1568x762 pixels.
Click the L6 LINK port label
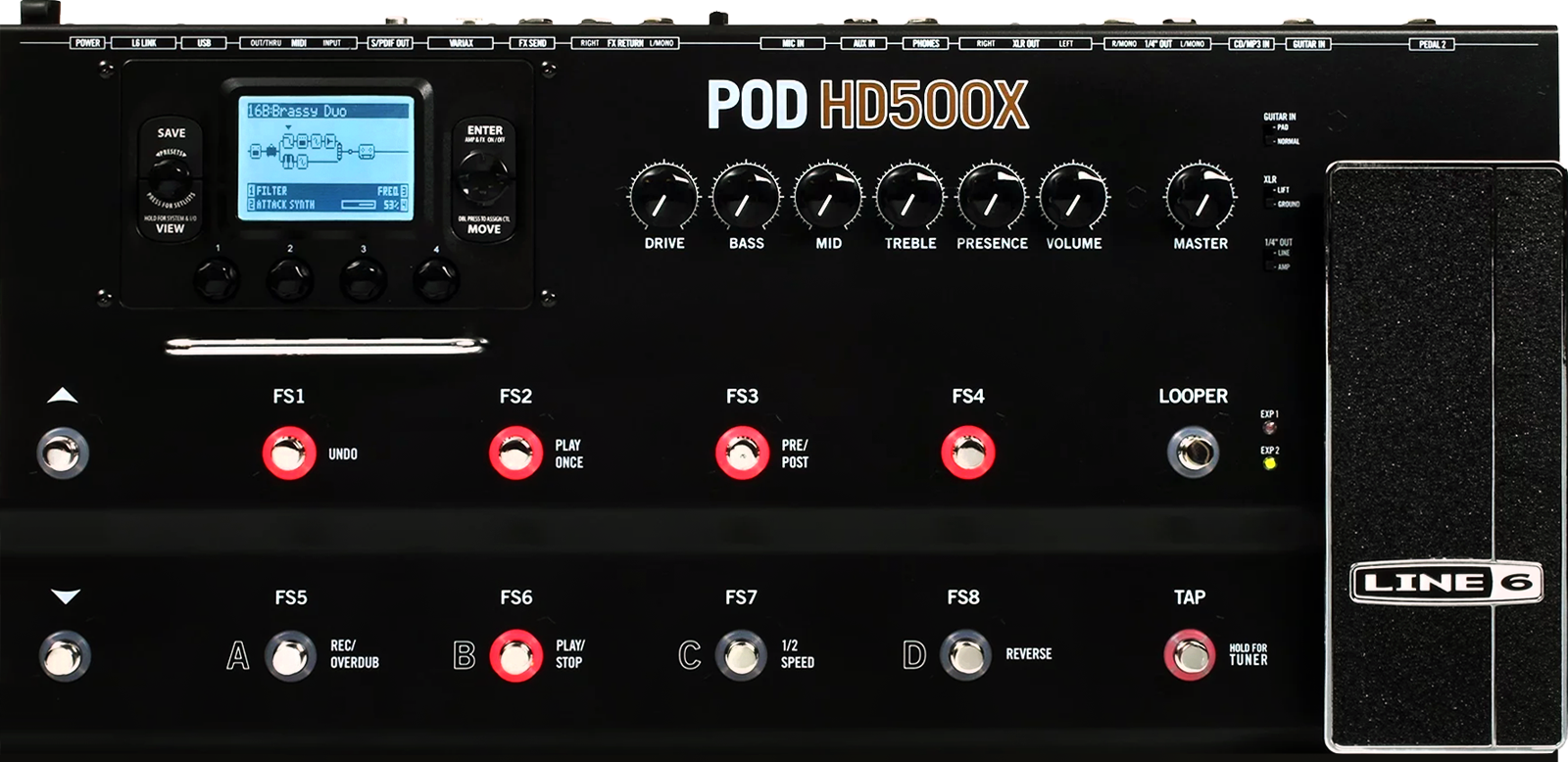(x=144, y=43)
